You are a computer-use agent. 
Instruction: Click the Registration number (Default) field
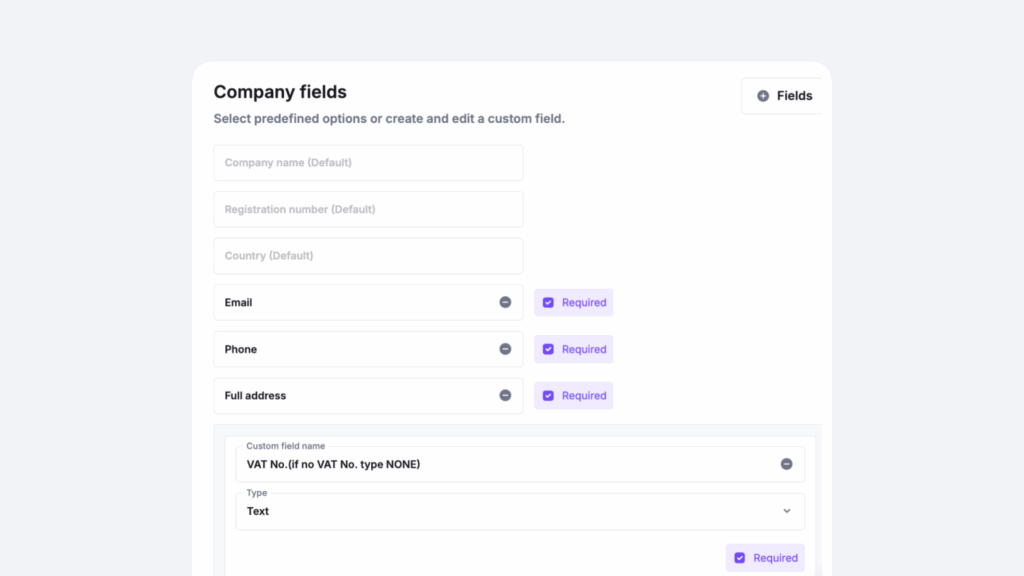pos(368,209)
